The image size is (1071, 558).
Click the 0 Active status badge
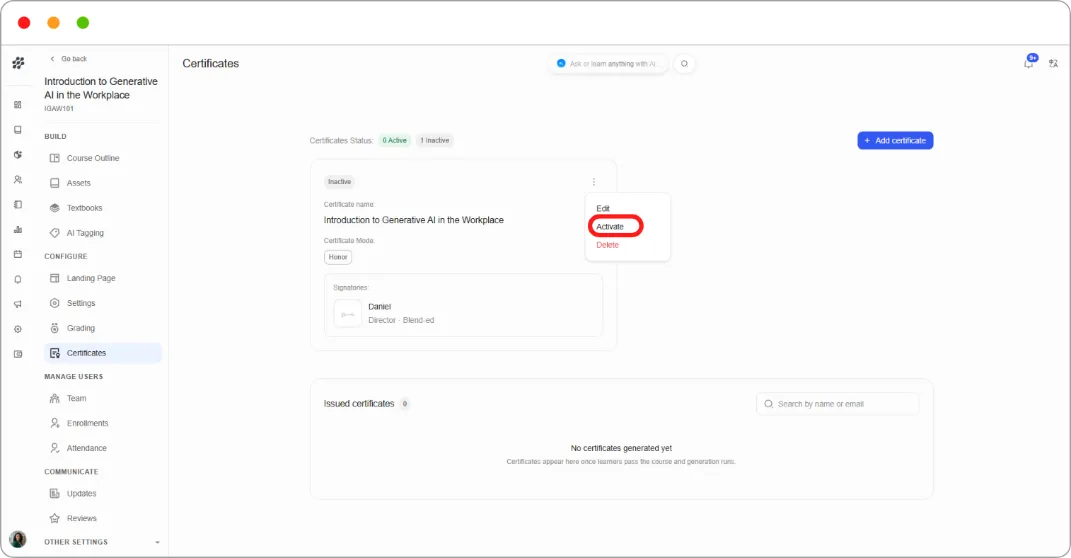tap(395, 141)
